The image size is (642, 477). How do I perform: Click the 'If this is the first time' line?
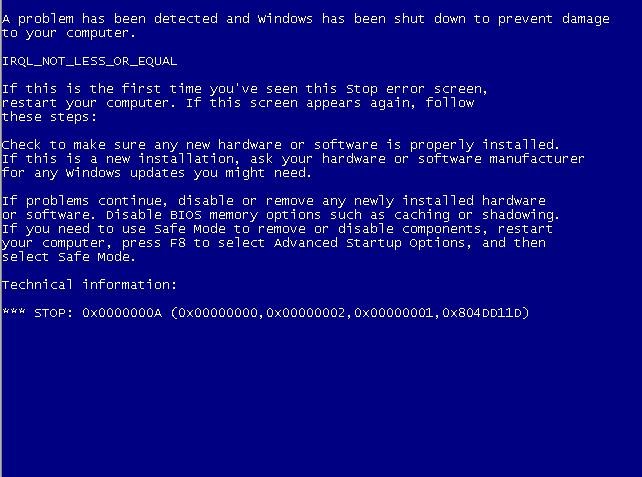[244, 89]
